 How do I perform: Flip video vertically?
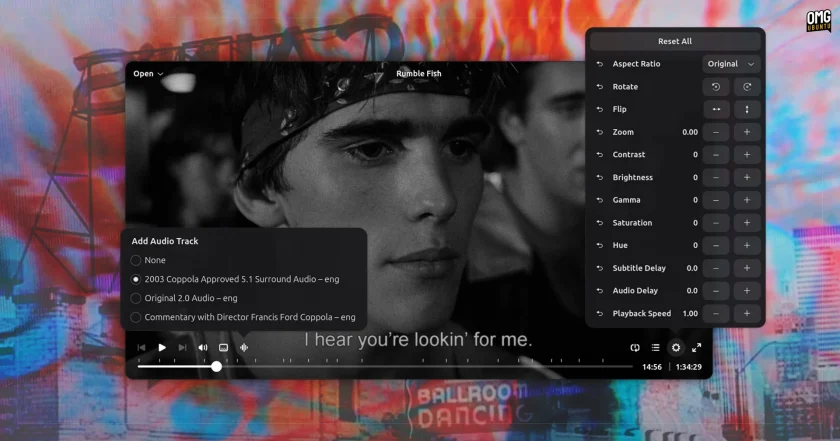(x=747, y=109)
